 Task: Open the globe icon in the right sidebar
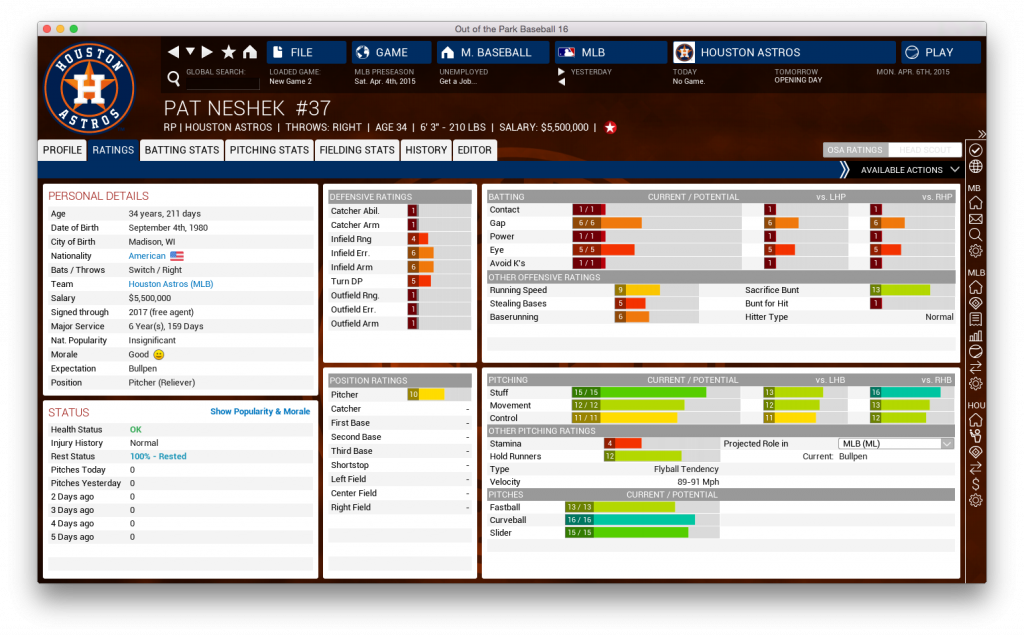pyautogui.click(x=976, y=167)
